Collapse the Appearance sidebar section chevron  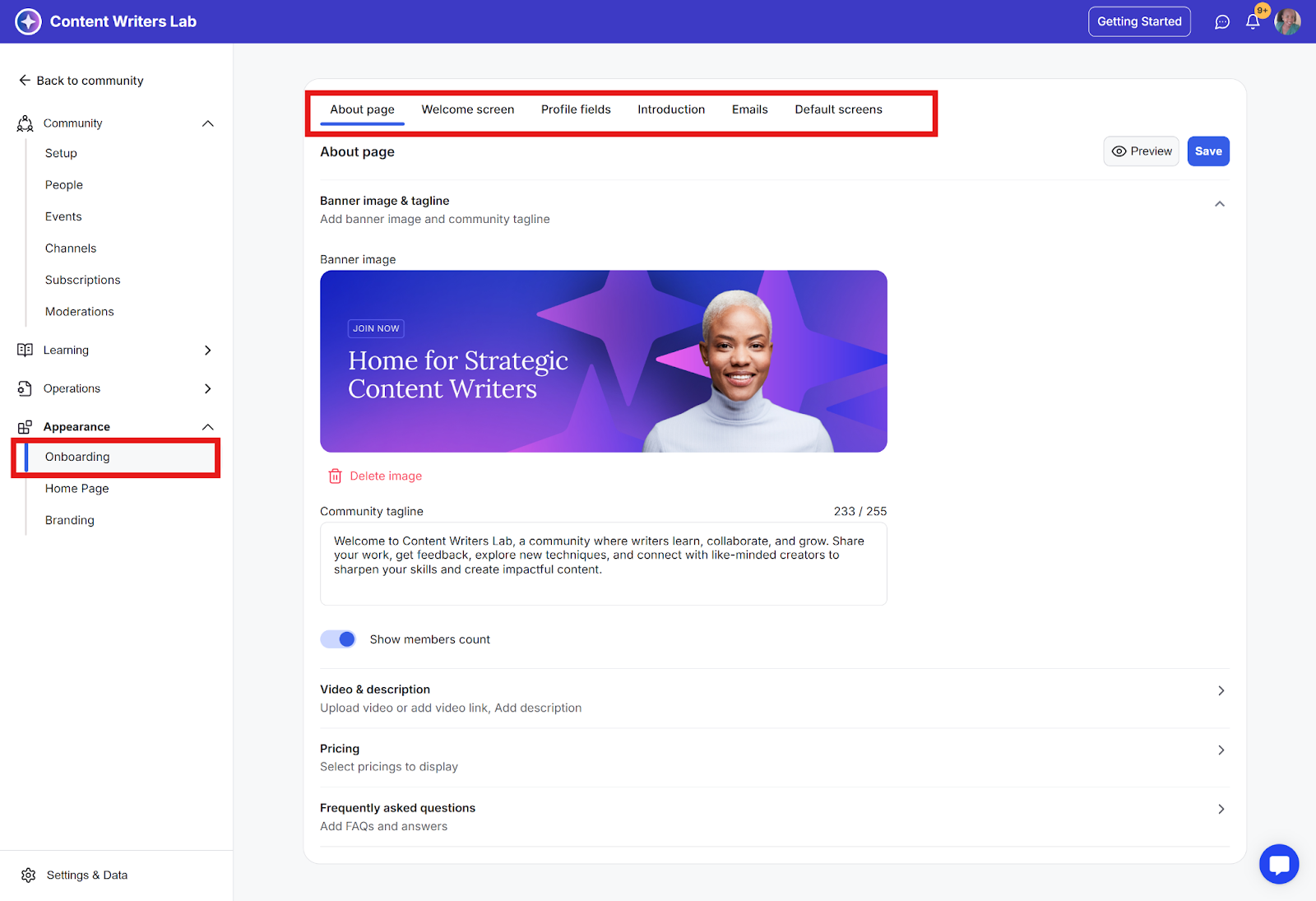pyautogui.click(x=208, y=427)
